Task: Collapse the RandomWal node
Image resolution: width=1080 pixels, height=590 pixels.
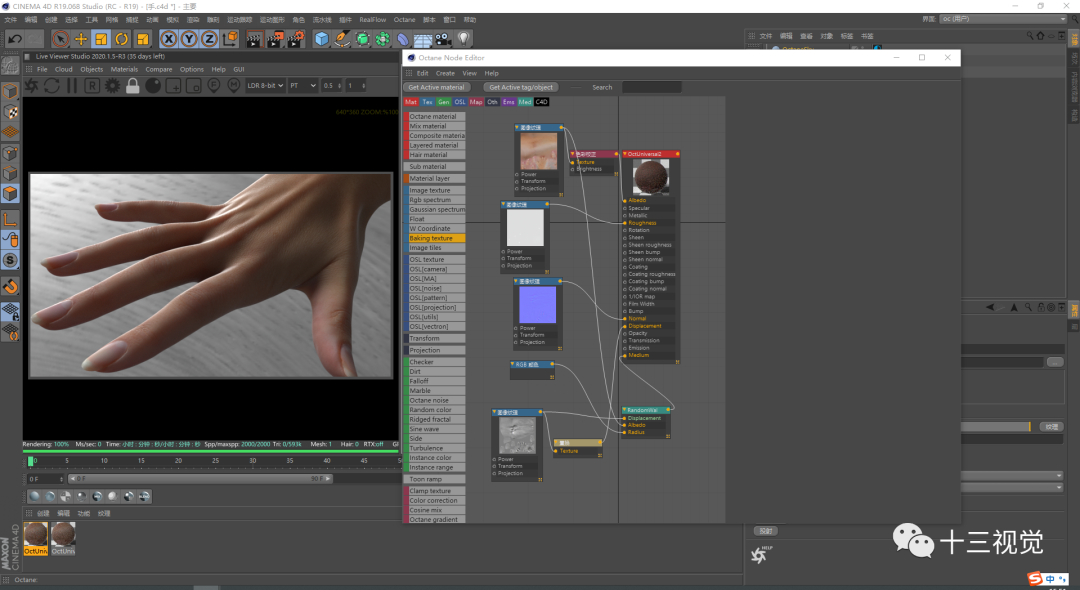Action: [x=625, y=410]
